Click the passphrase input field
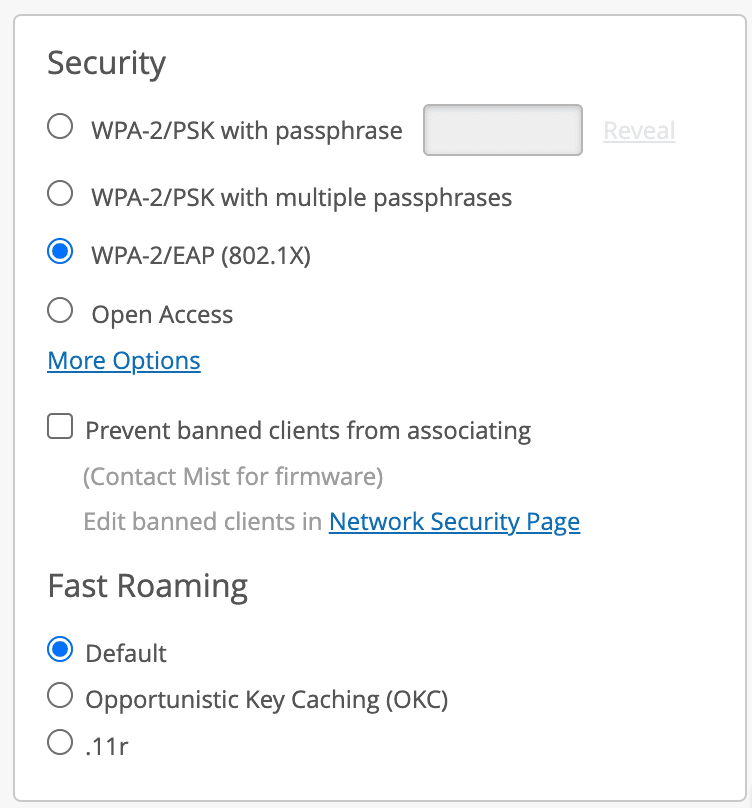Screen dimensions: 752x808 point(503,130)
